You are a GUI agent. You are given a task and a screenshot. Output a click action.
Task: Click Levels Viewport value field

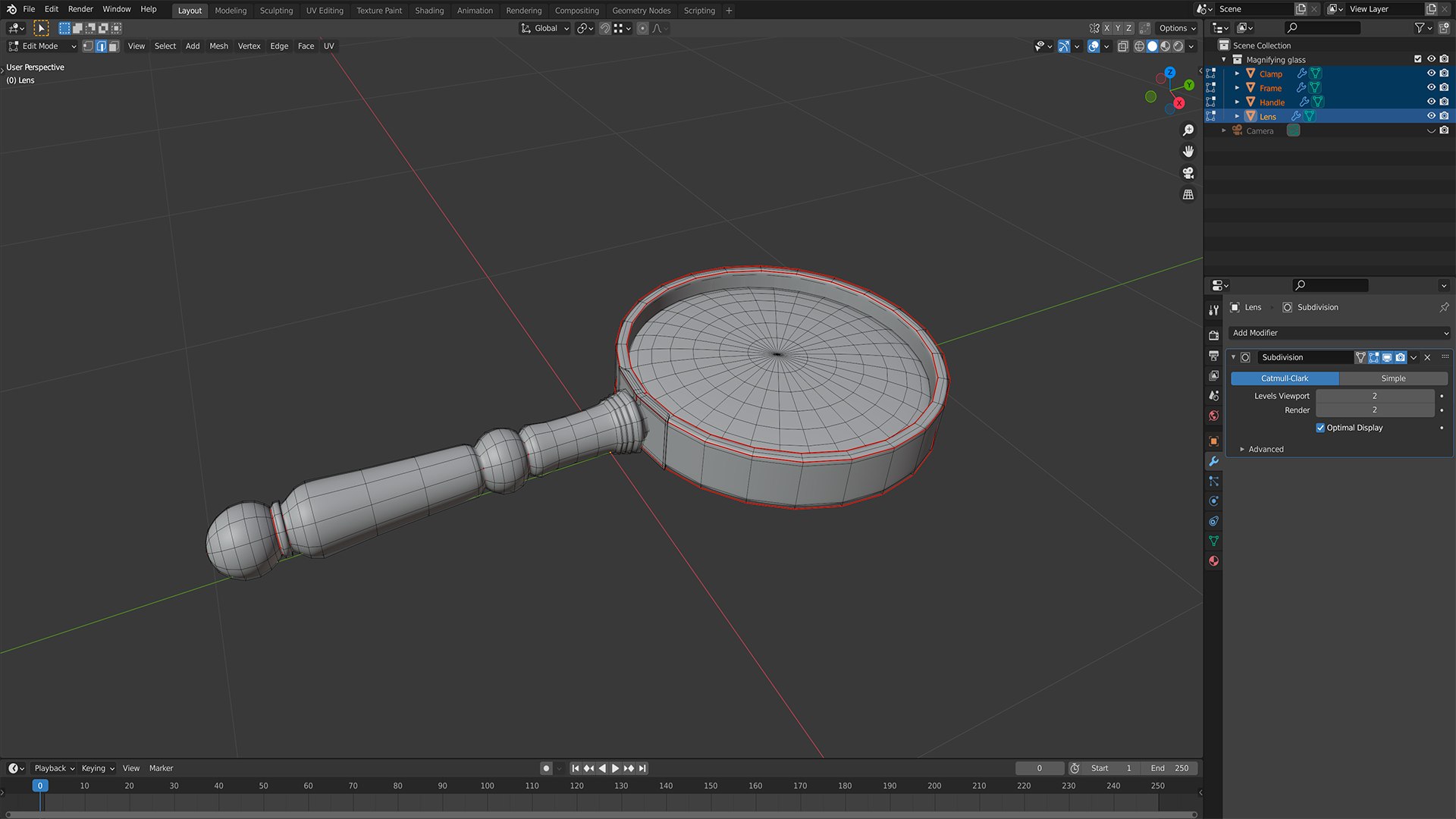(x=1374, y=396)
